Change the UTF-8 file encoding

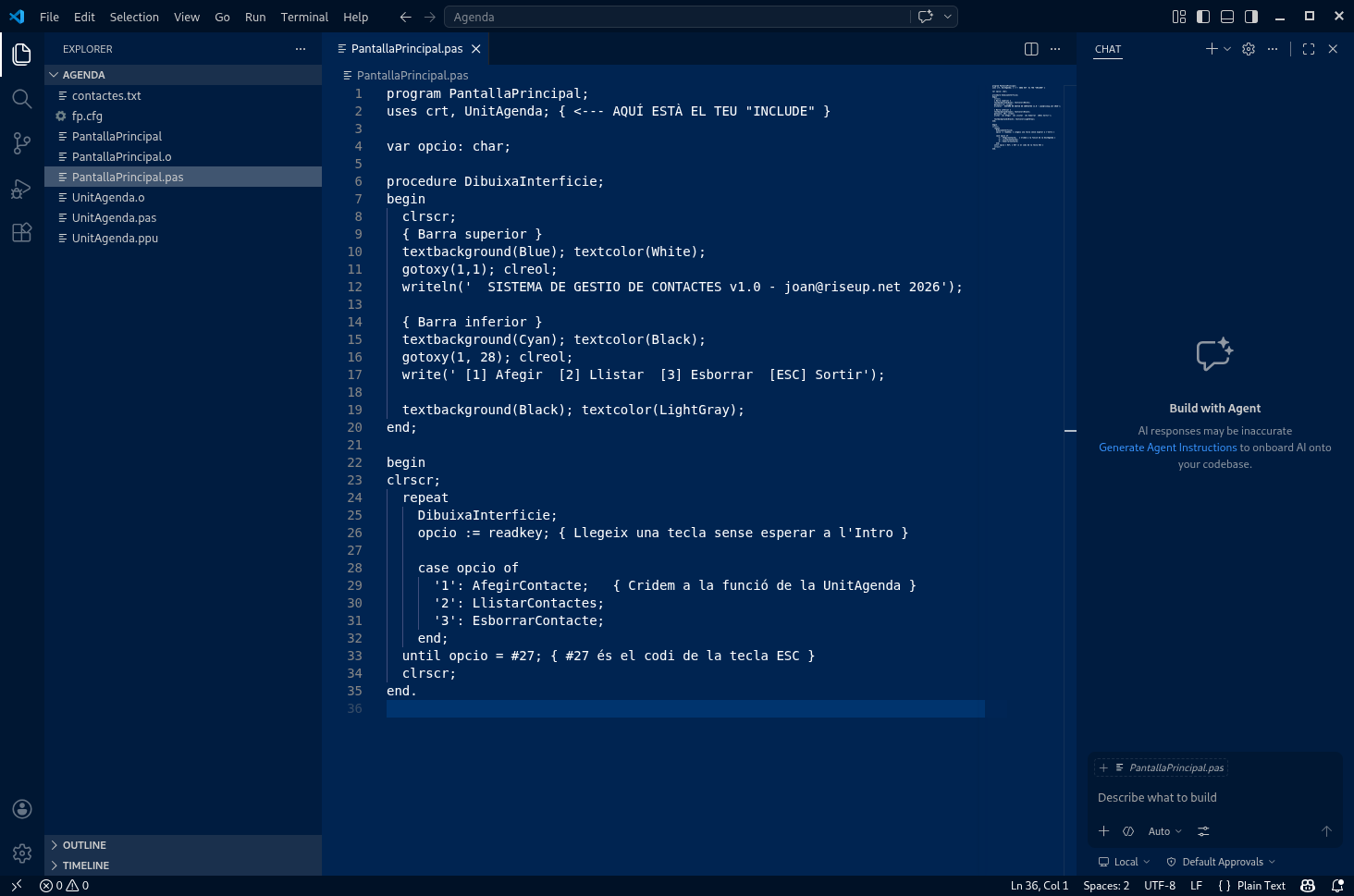[x=1160, y=886]
